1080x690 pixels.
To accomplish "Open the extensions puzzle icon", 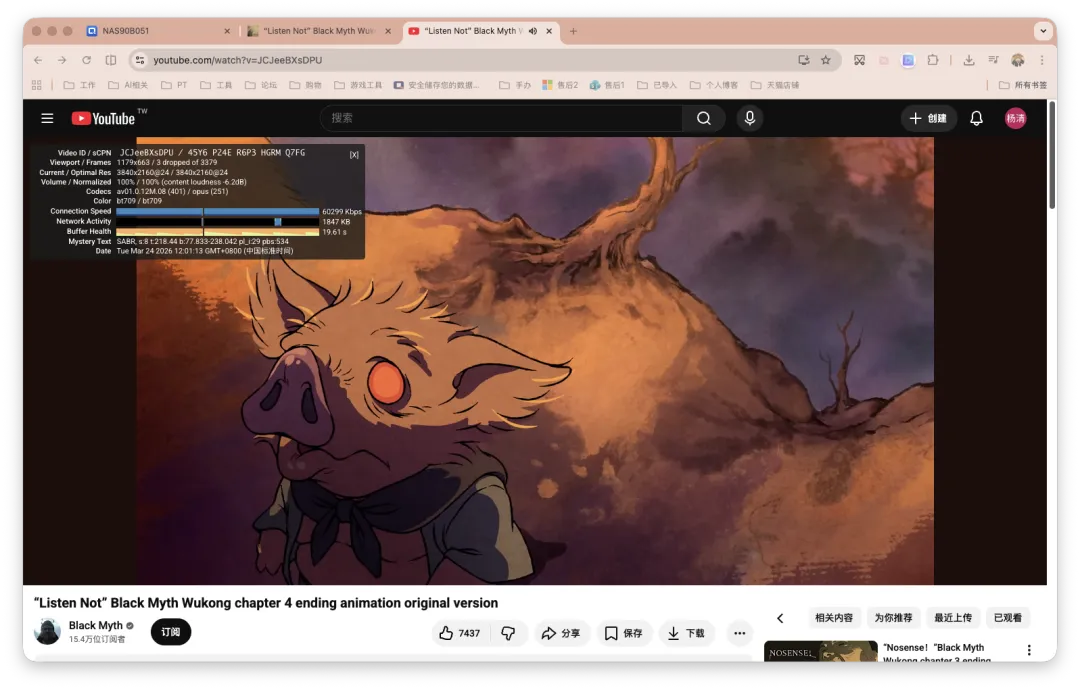I will point(933,60).
